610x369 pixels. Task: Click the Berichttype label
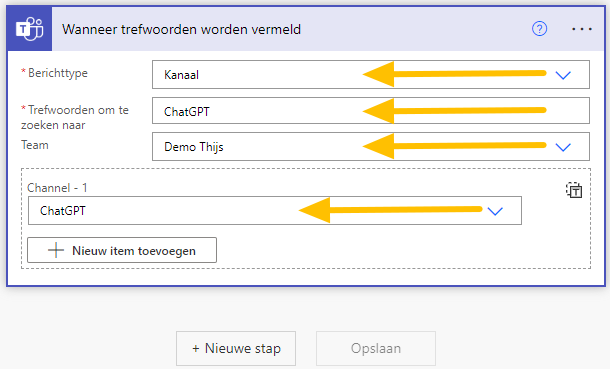[x=58, y=73]
